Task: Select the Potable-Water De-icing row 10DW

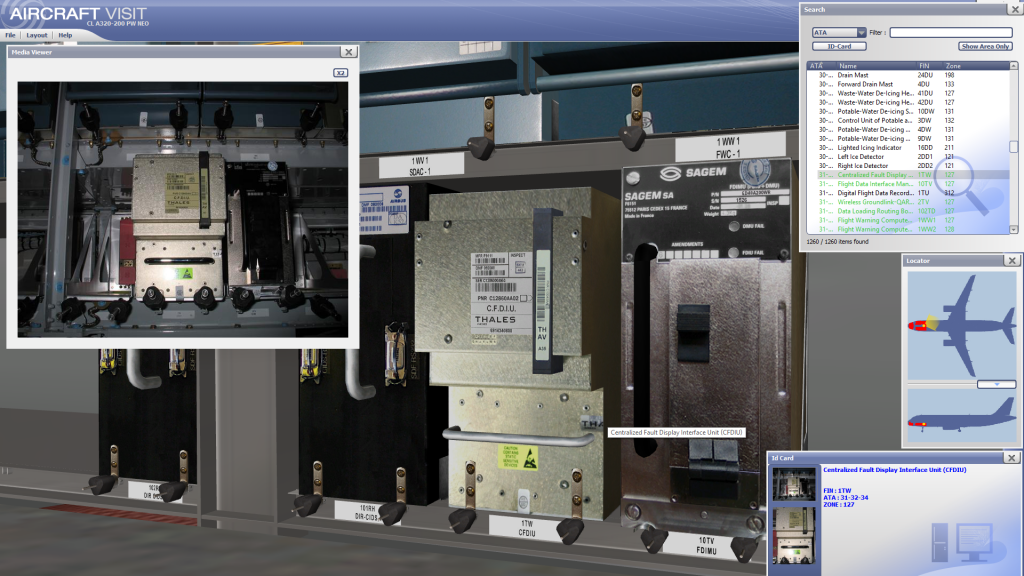Action: pyautogui.click(x=908, y=112)
